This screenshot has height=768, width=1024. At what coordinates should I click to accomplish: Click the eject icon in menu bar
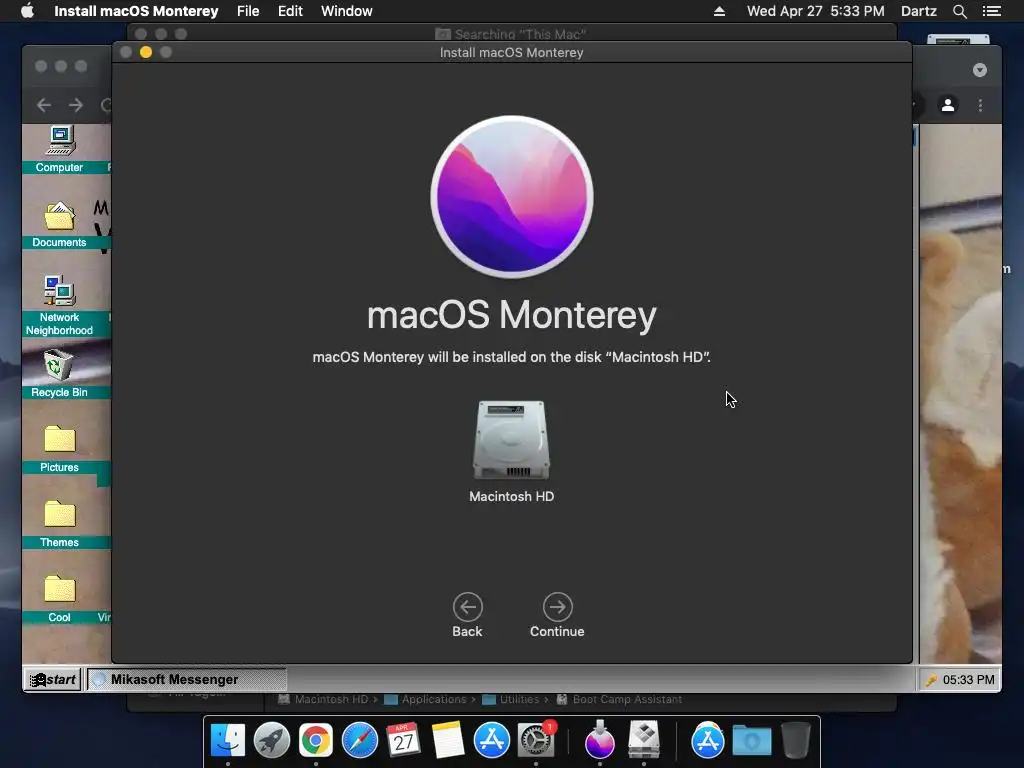[719, 11]
